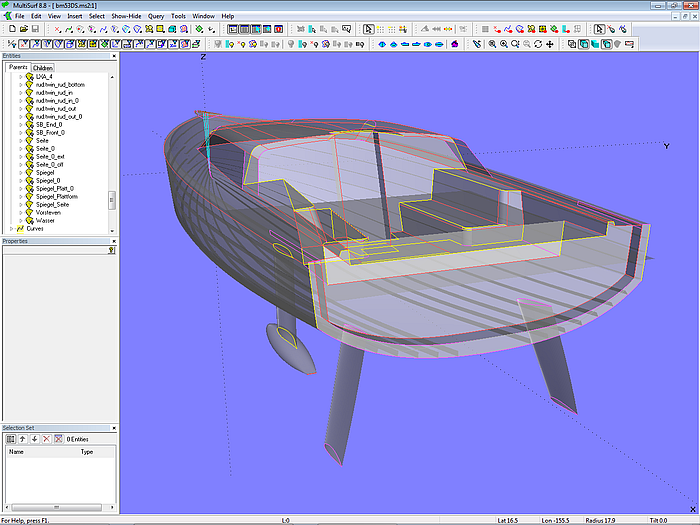Toggle the third view mode button with cyan
The height and width of the screenshot is (525, 700).
point(256,29)
